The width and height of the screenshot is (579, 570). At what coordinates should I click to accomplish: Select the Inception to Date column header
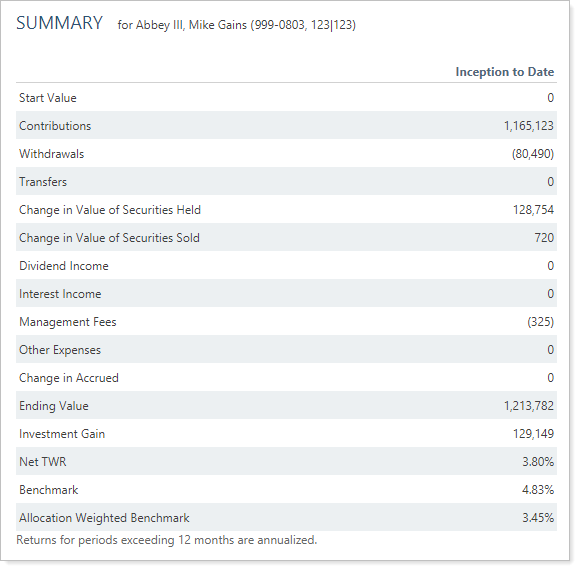point(504,72)
